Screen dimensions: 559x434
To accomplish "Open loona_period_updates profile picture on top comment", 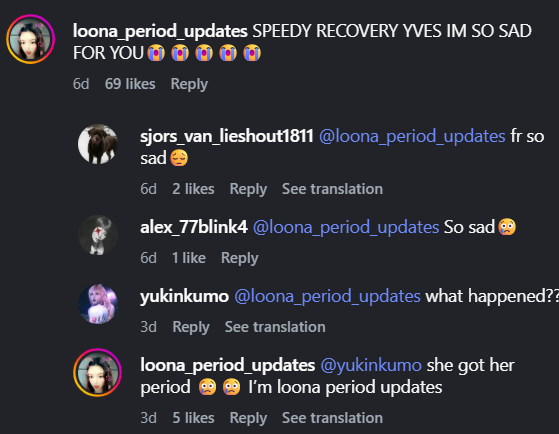I will point(31,39).
